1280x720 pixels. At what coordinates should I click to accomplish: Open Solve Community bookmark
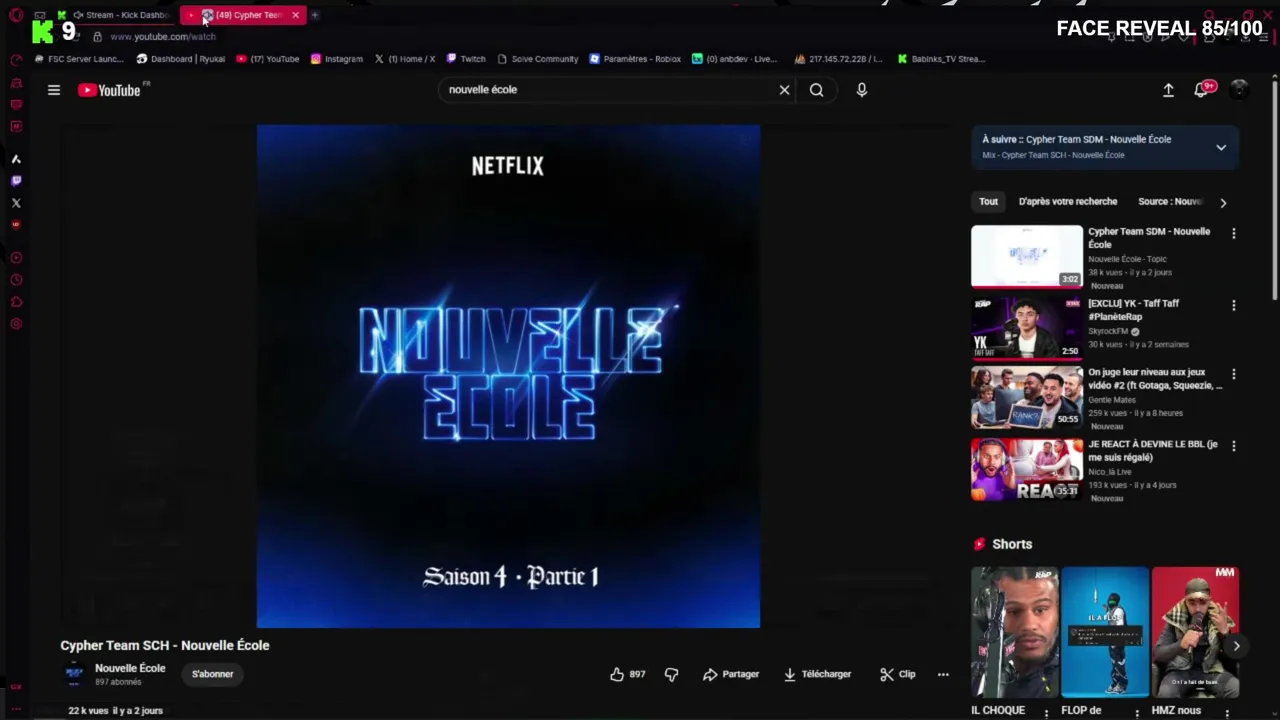click(x=538, y=59)
